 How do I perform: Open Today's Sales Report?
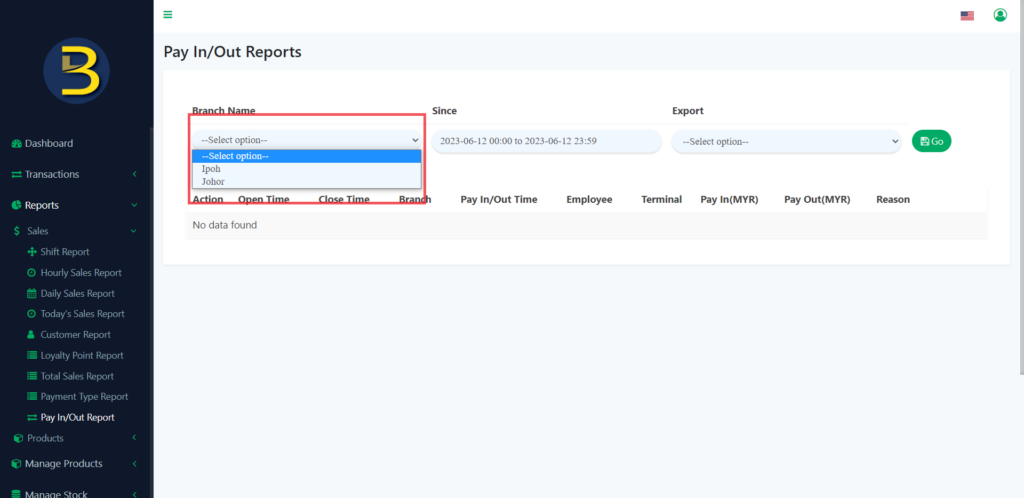82,314
